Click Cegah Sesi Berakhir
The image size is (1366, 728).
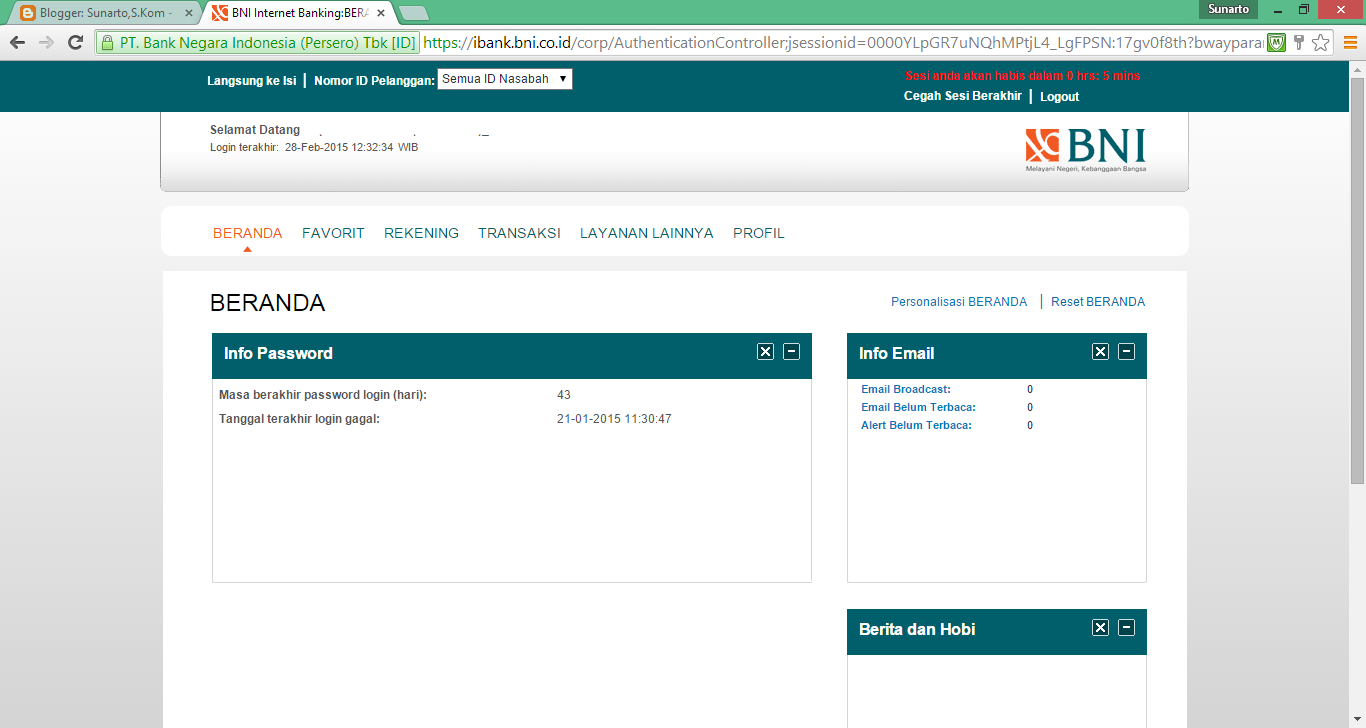coord(963,96)
